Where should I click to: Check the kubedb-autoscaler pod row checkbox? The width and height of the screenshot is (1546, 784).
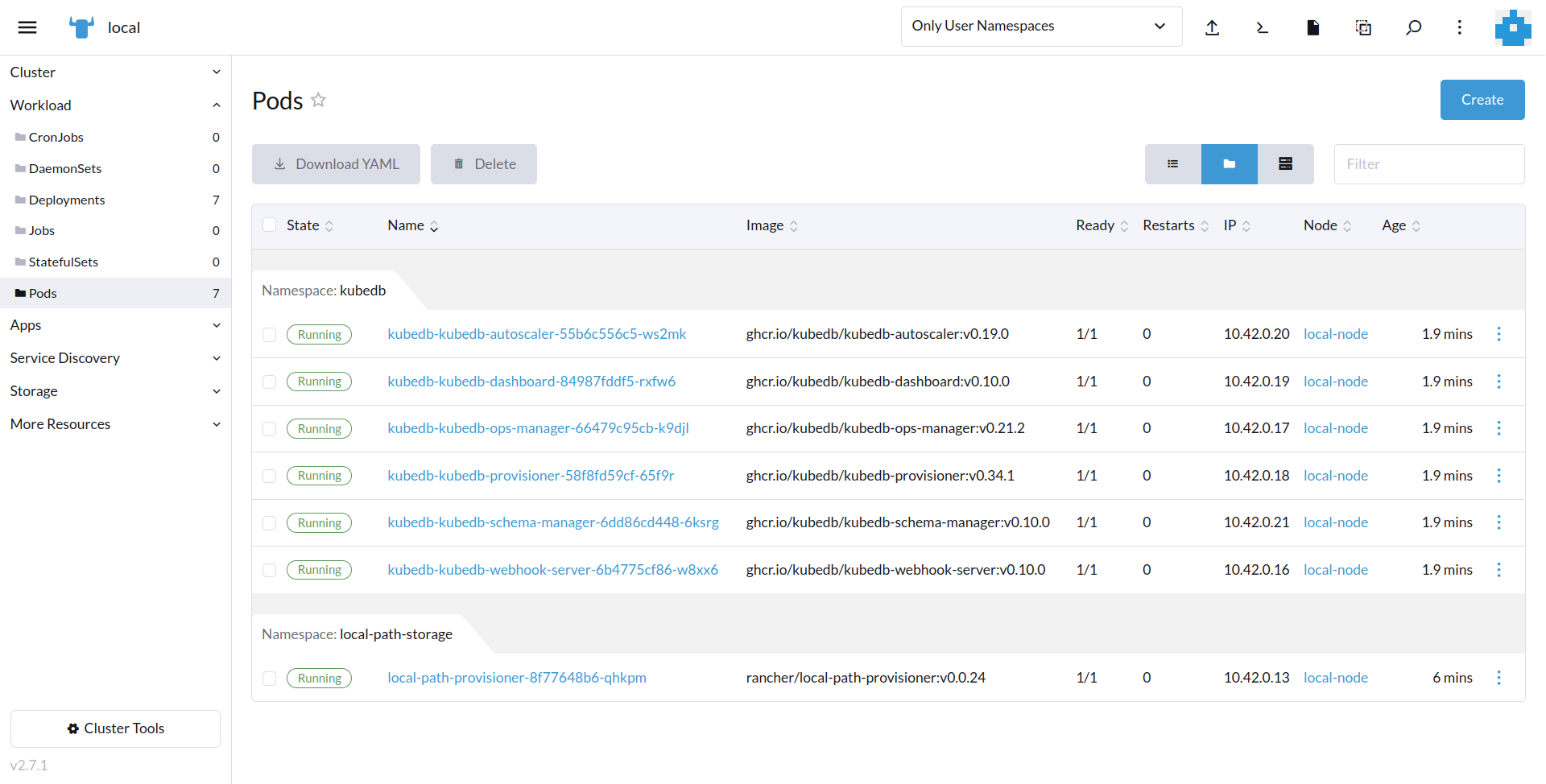pyautogui.click(x=270, y=335)
